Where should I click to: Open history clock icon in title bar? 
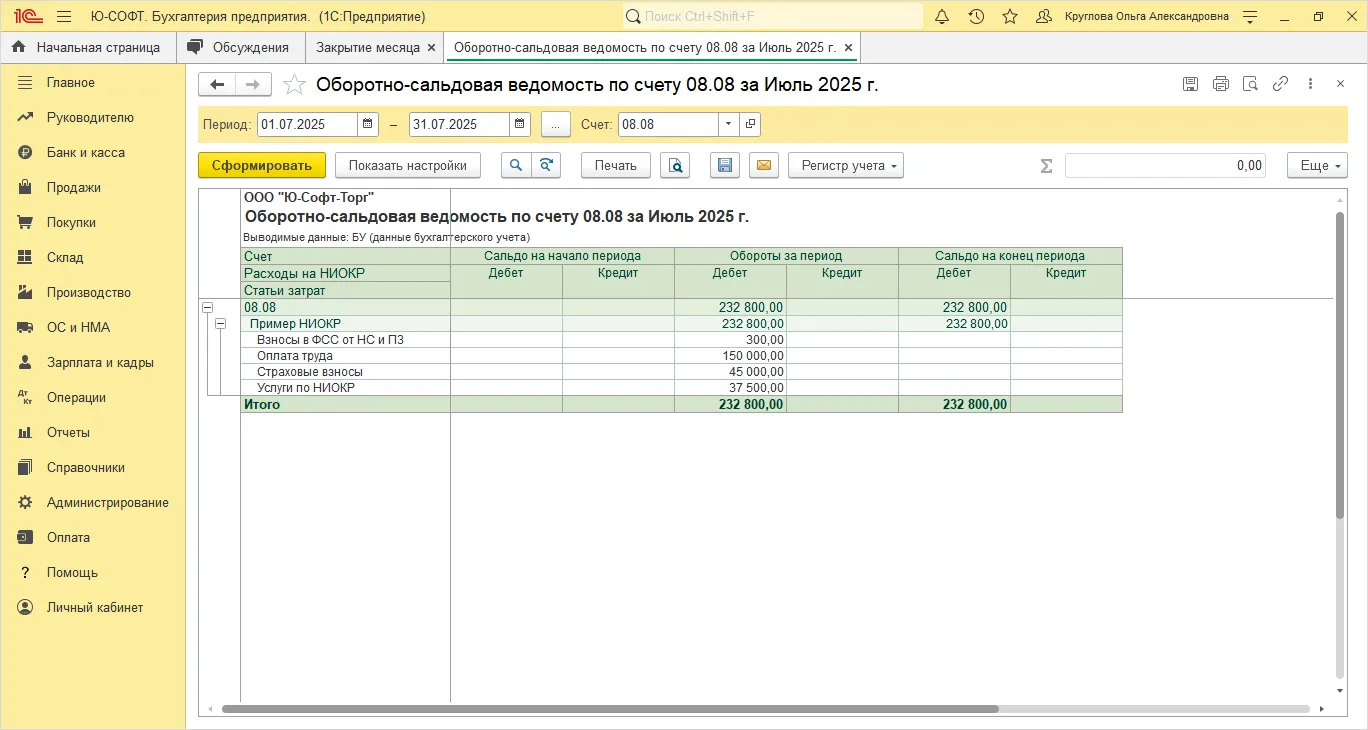(976, 16)
